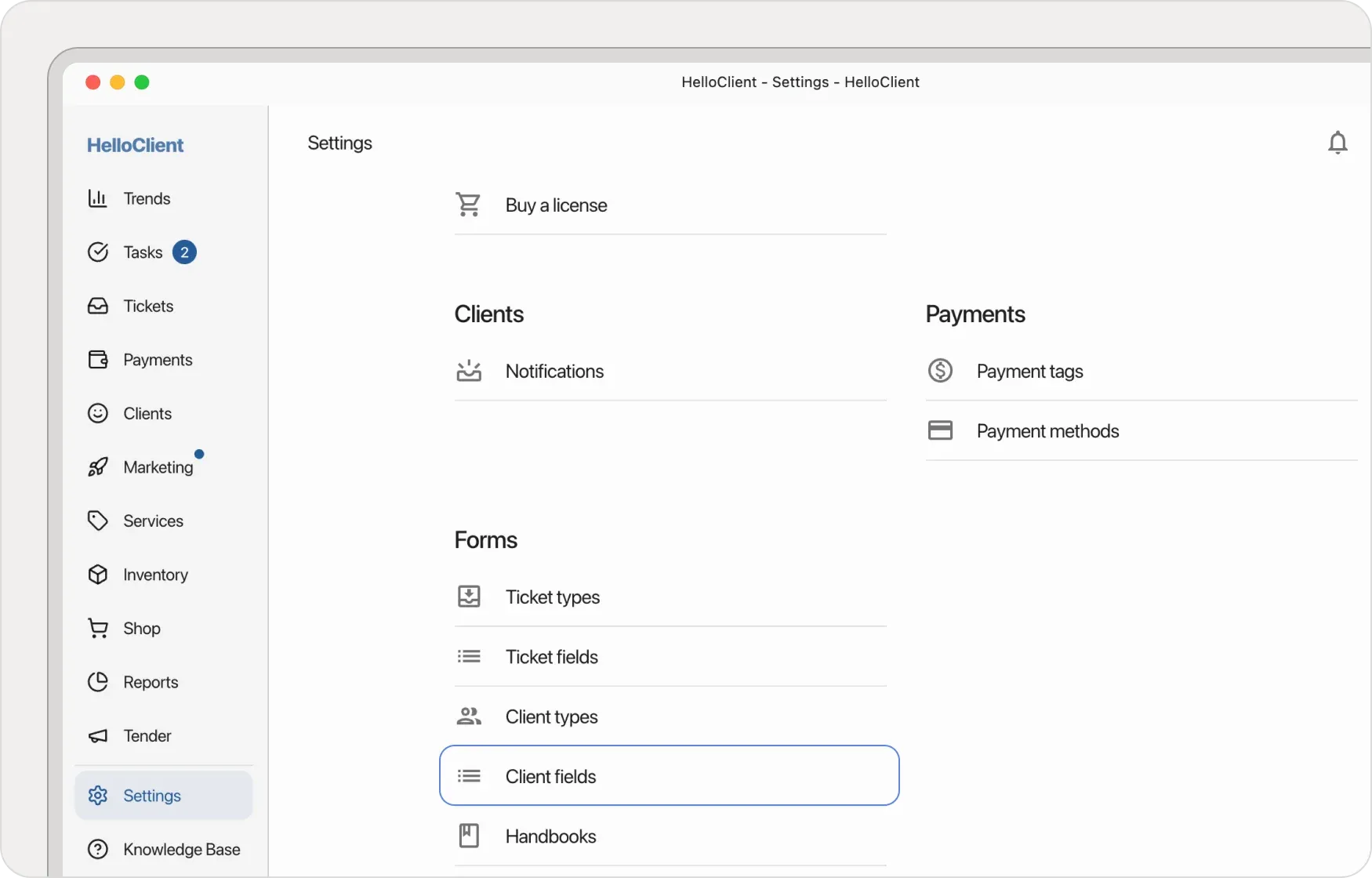
Task: Open the Knowledge Base link
Action: [181, 849]
